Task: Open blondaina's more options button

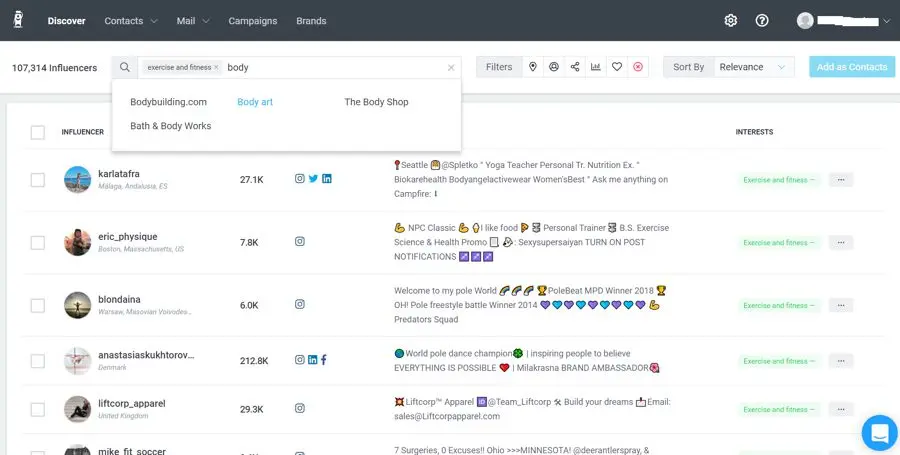Action: coord(840,306)
